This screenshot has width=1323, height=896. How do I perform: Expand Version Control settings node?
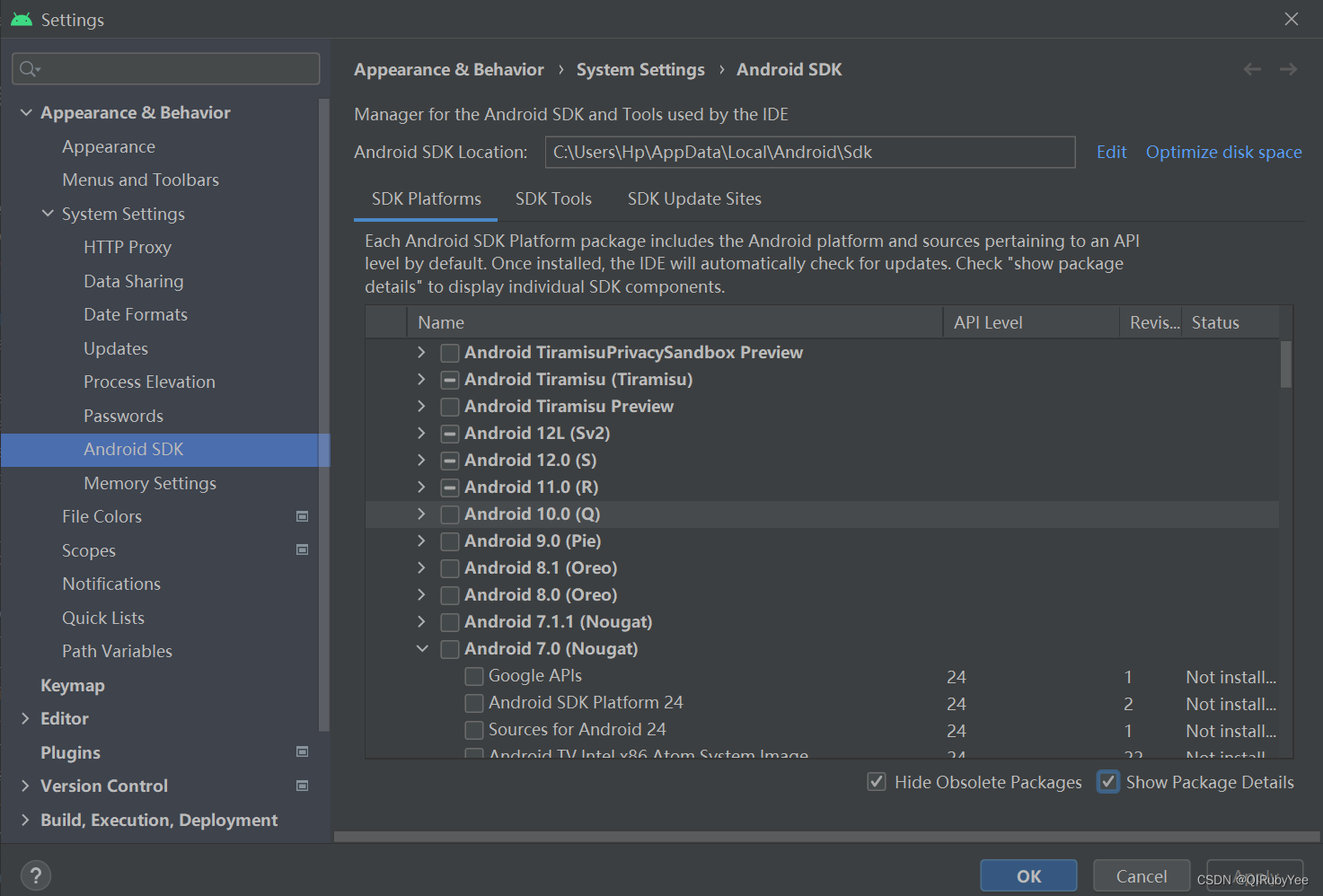point(25,786)
